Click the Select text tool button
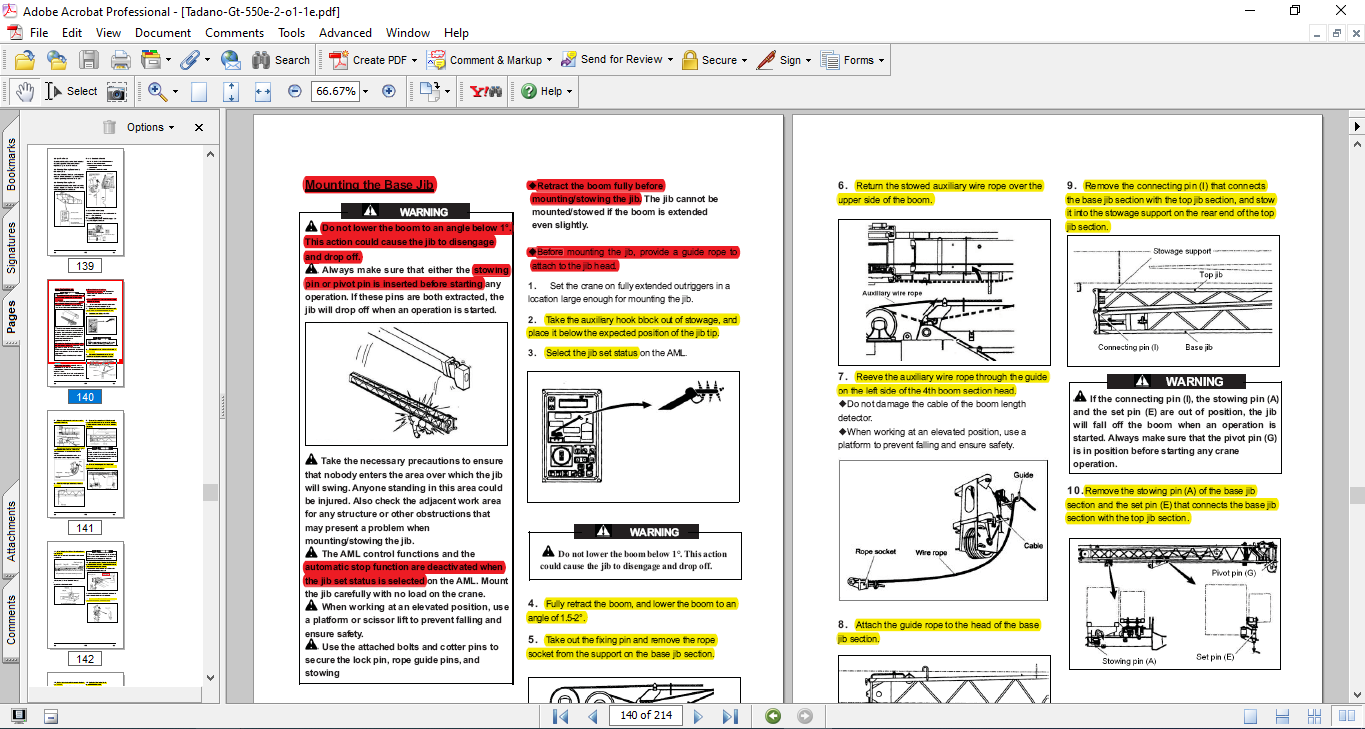This screenshot has height=729, width=1365. [x=71, y=91]
